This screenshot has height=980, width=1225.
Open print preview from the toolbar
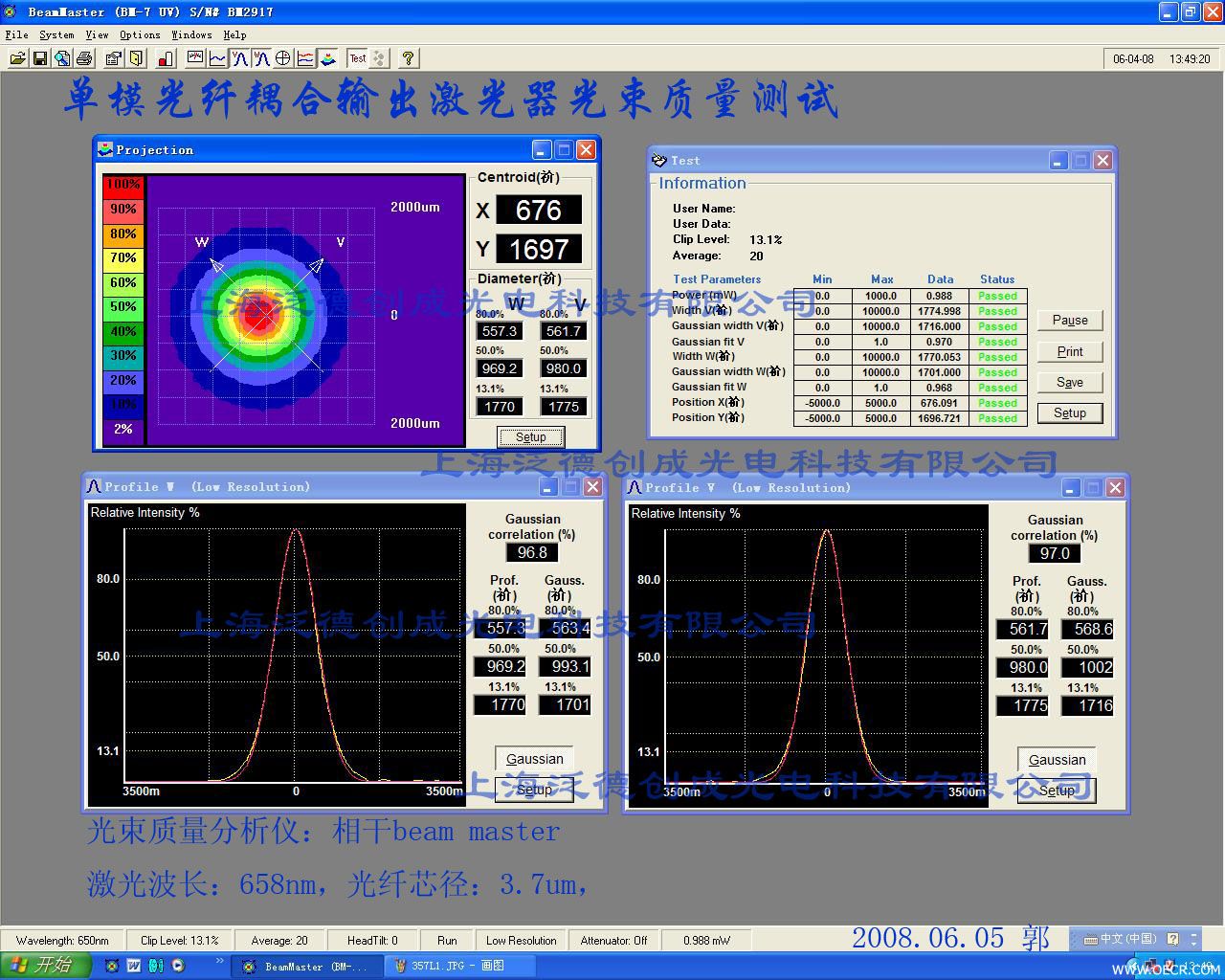[62, 58]
